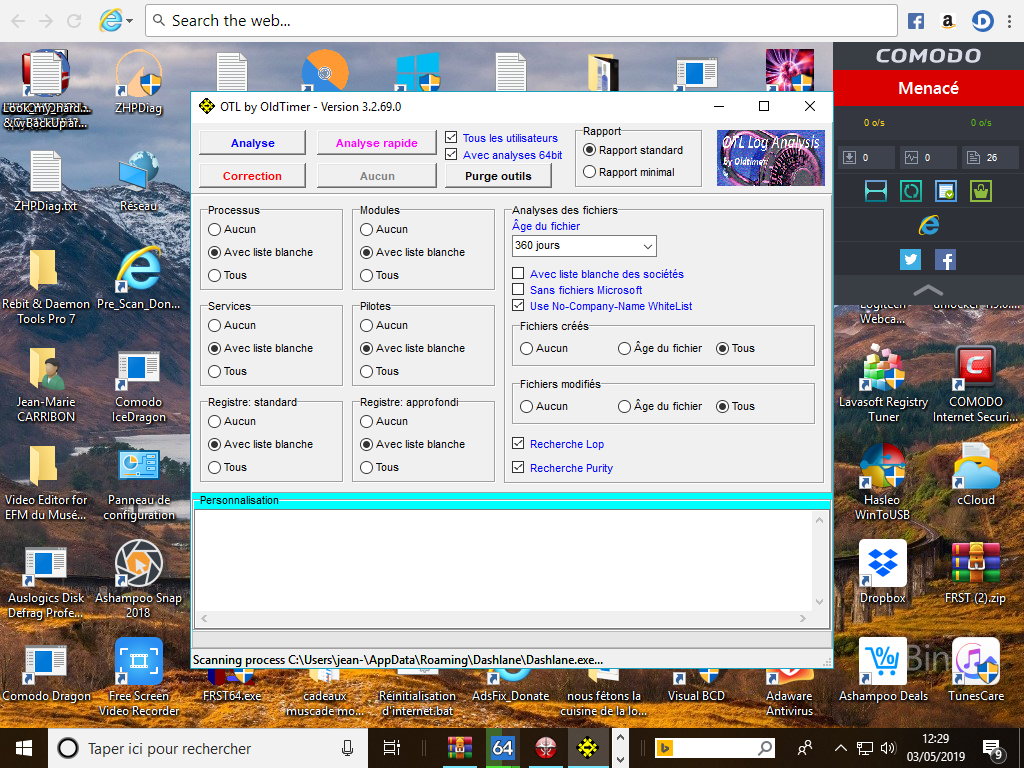The height and width of the screenshot is (768, 1024).
Task: Click the Bing search box in taskbar
Action: [x=715, y=748]
